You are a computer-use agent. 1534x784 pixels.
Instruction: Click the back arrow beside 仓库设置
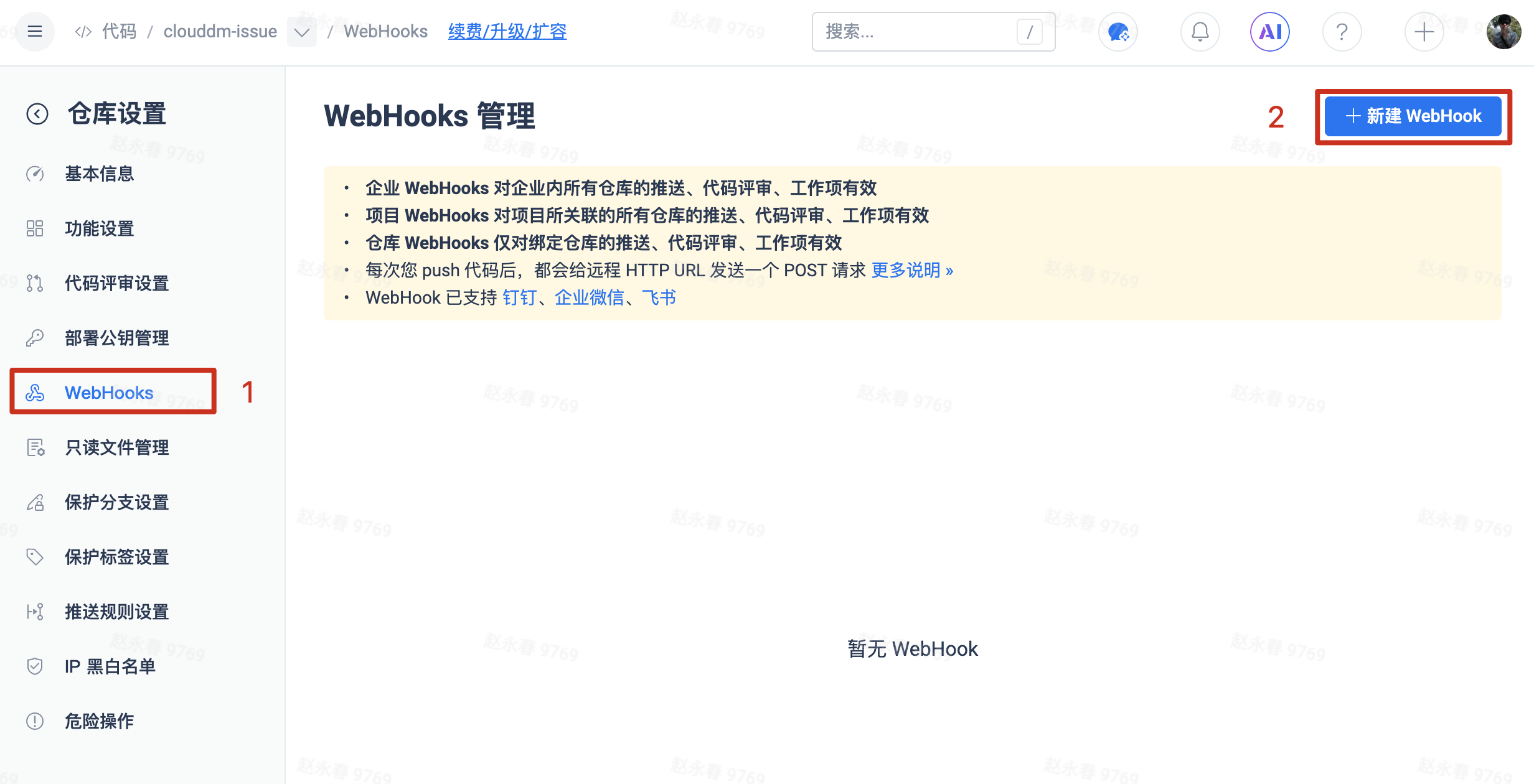click(x=37, y=114)
